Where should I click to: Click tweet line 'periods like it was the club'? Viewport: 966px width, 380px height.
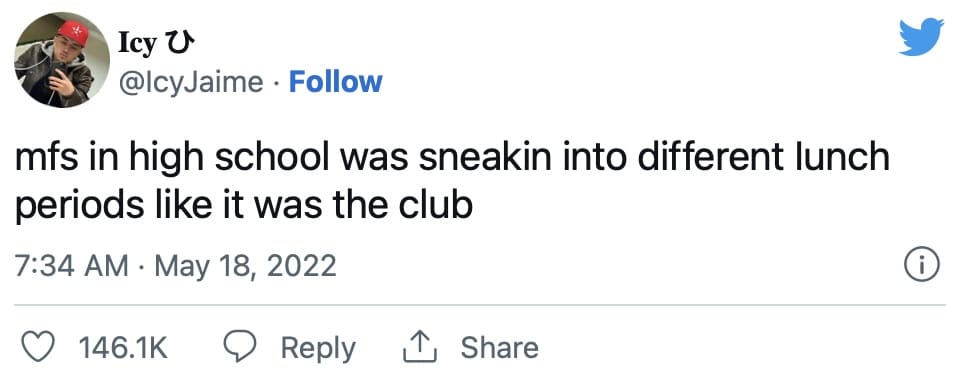(x=244, y=205)
